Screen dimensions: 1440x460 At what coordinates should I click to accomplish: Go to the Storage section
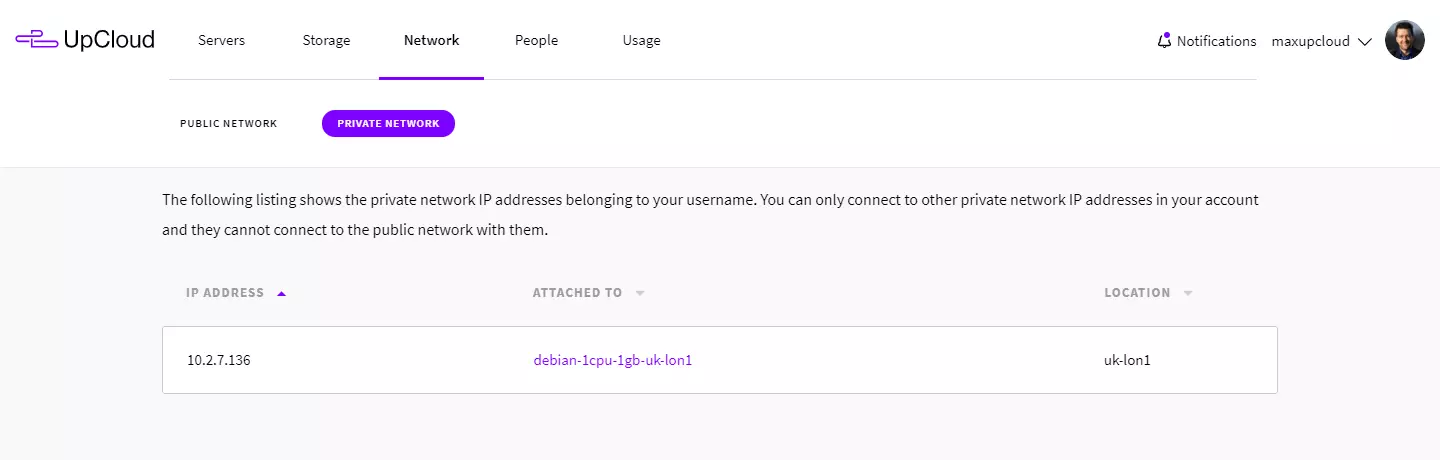click(326, 41)
